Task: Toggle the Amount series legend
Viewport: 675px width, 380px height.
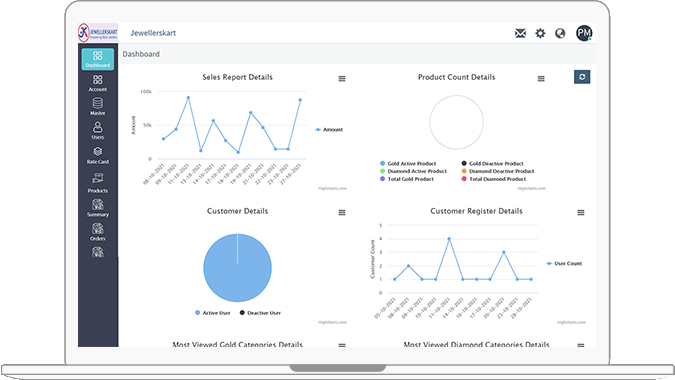Action: (329, 130)
